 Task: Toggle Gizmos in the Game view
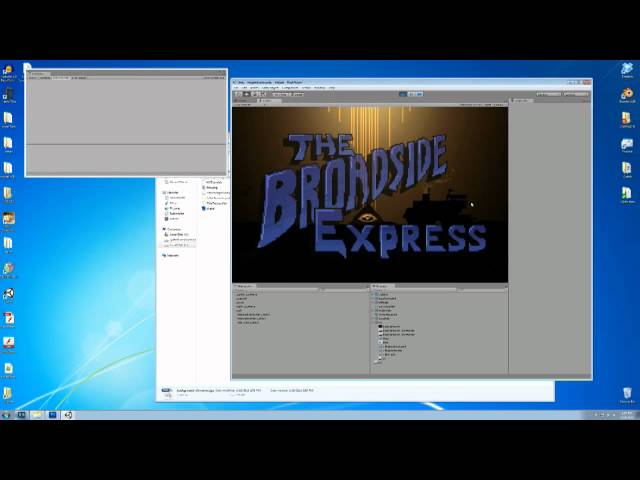(499, 105)
